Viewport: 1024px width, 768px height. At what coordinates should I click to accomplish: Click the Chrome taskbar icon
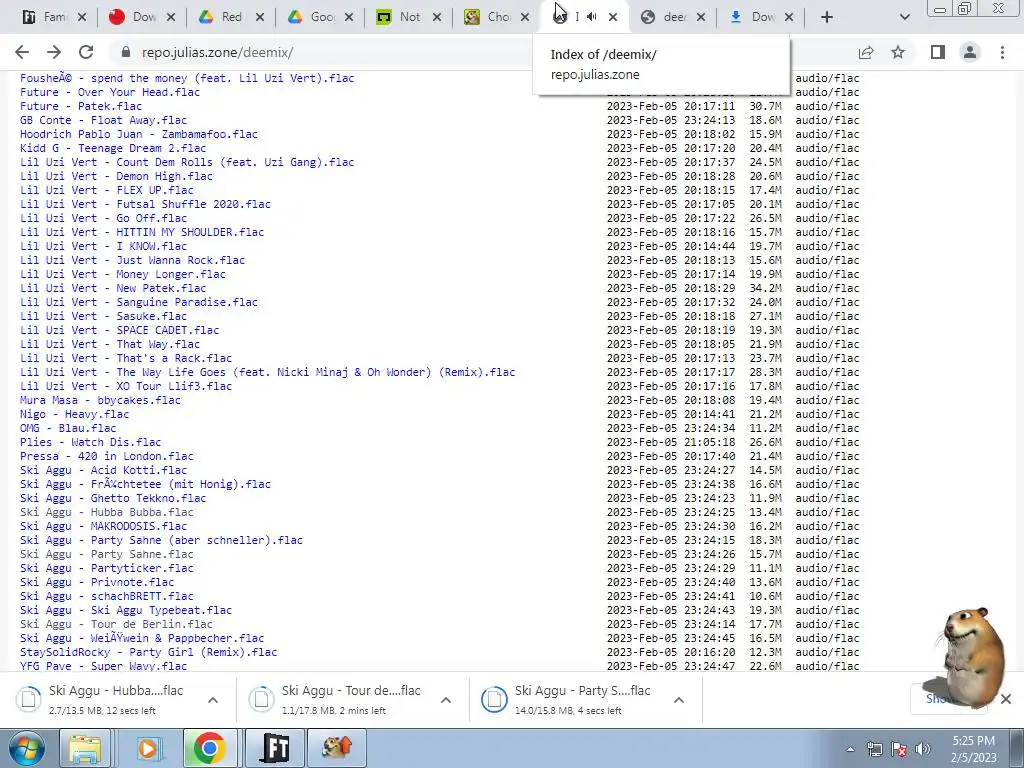pyautogui.click(x=210, y=748)
